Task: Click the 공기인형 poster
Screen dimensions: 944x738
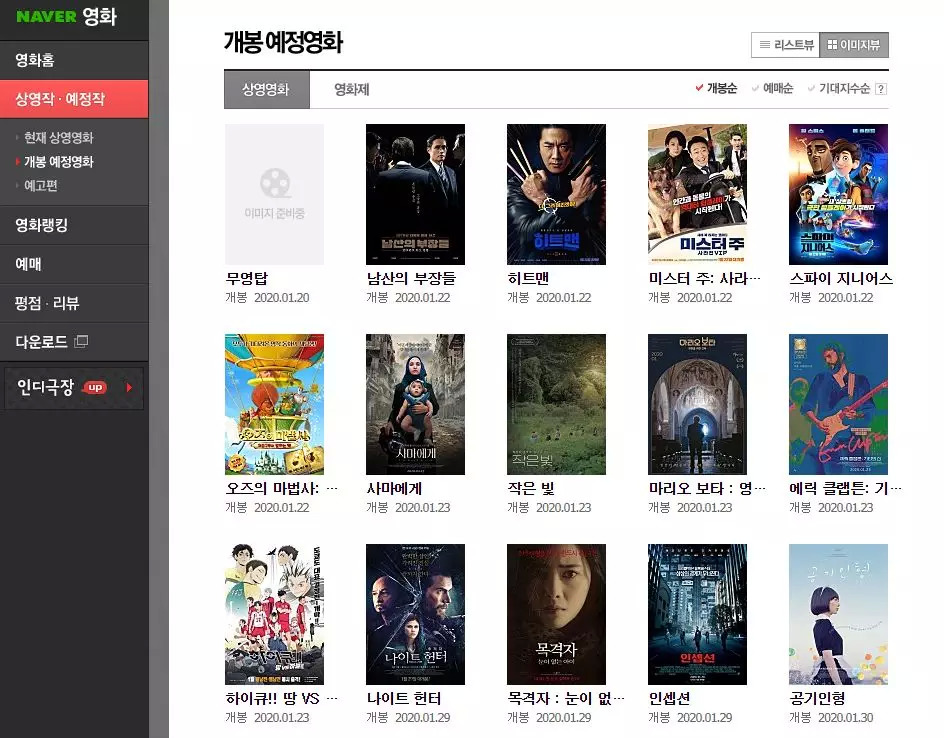Action: click(x=838, y=615)
